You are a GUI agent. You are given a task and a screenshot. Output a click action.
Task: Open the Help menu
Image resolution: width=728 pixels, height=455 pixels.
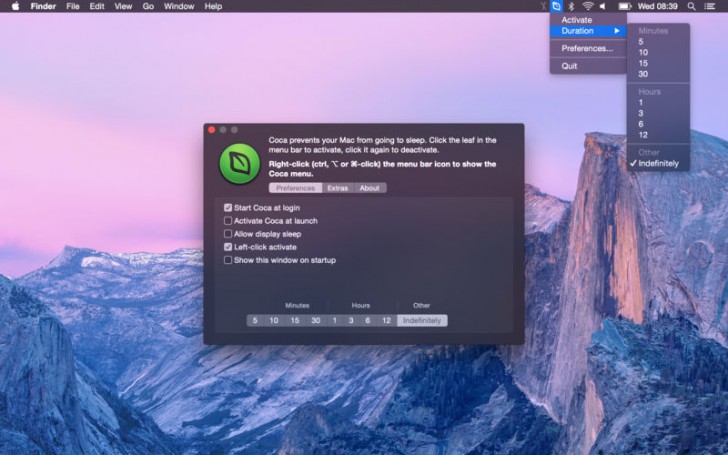pyautogui.click(x=213, y=6)
